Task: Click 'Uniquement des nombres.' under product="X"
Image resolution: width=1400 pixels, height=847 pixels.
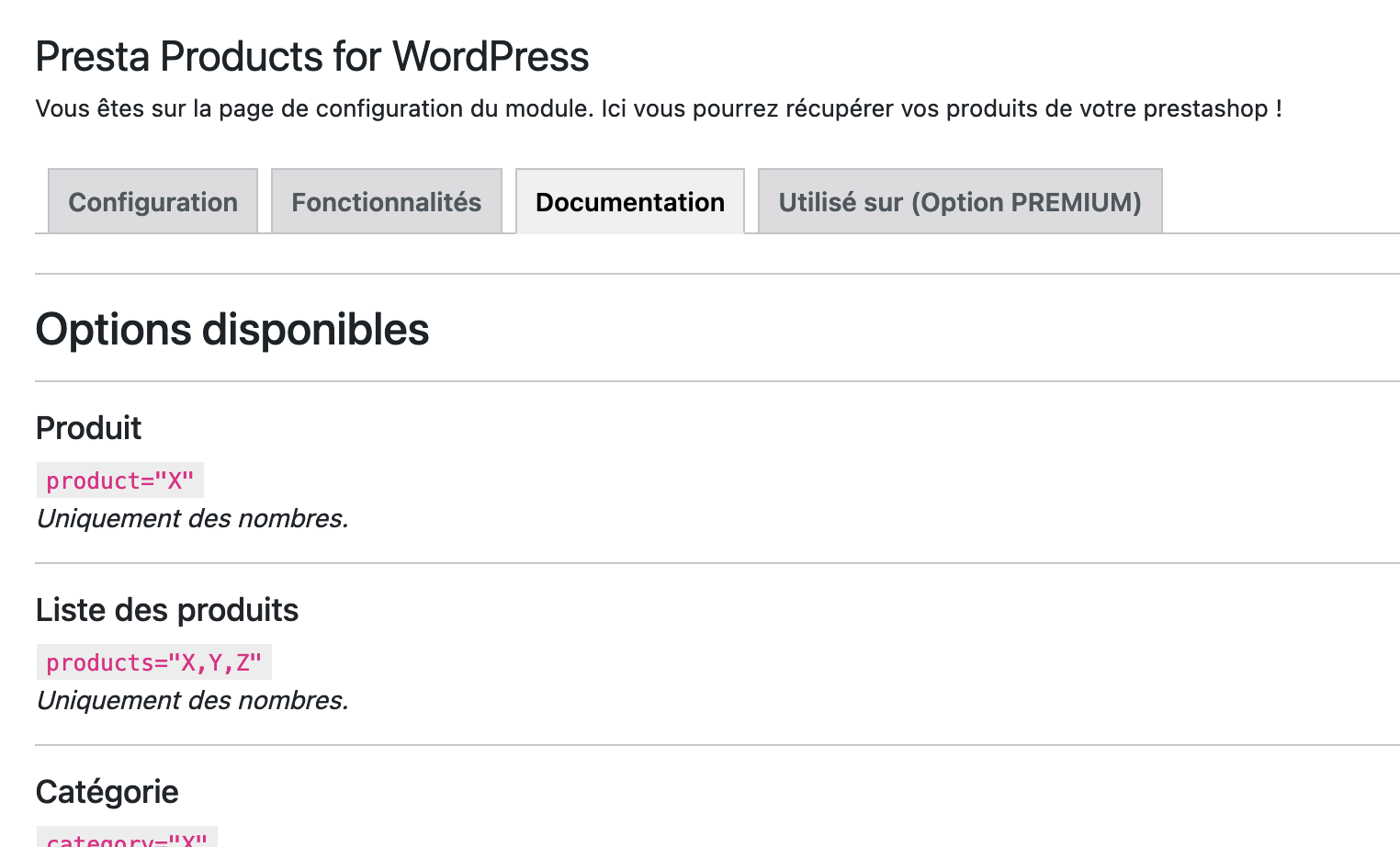Action: pyautogui.click(x=193, y=519)
